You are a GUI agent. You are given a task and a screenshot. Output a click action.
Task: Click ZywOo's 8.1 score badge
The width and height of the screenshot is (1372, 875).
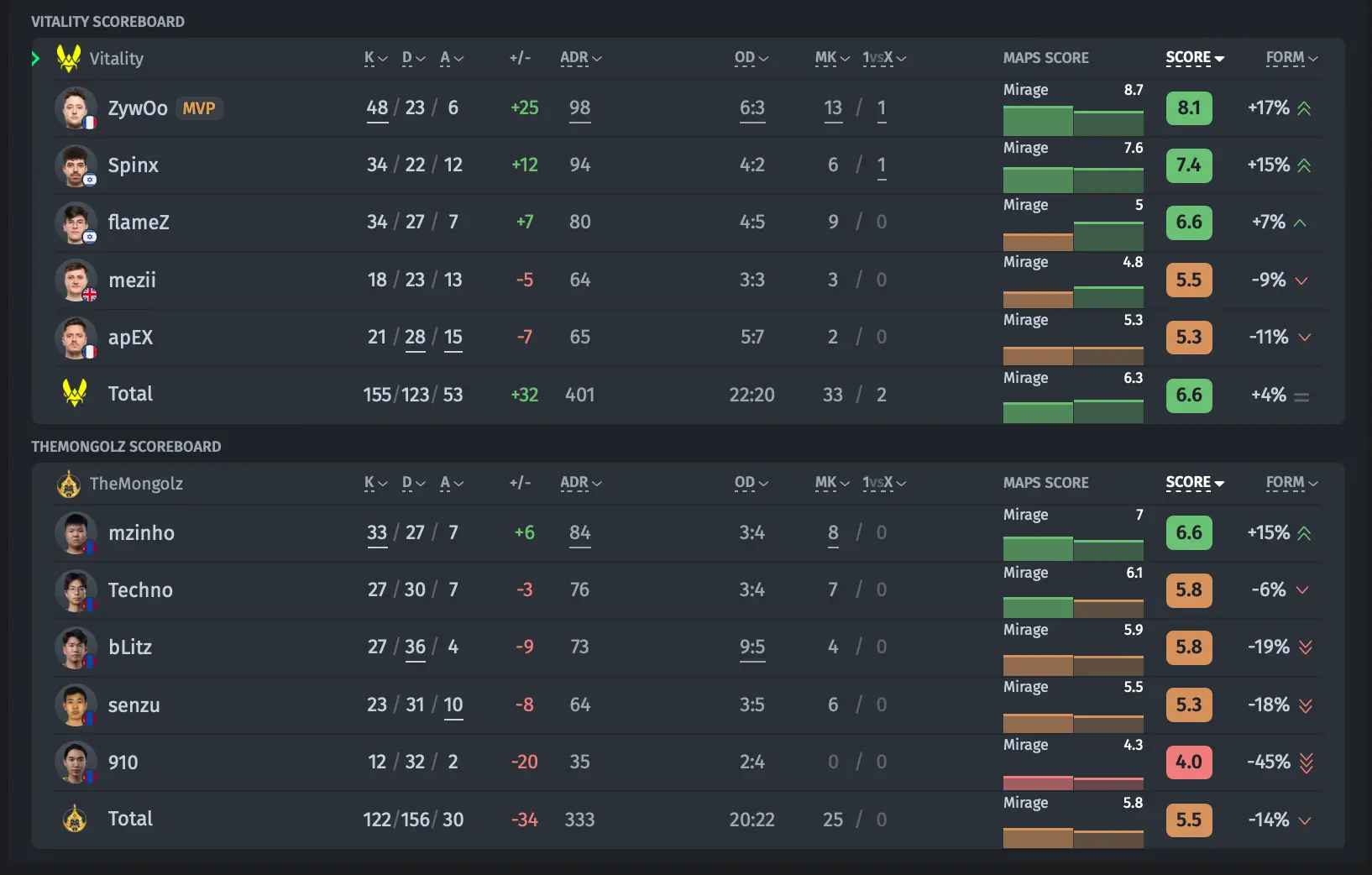point(1189,107)
